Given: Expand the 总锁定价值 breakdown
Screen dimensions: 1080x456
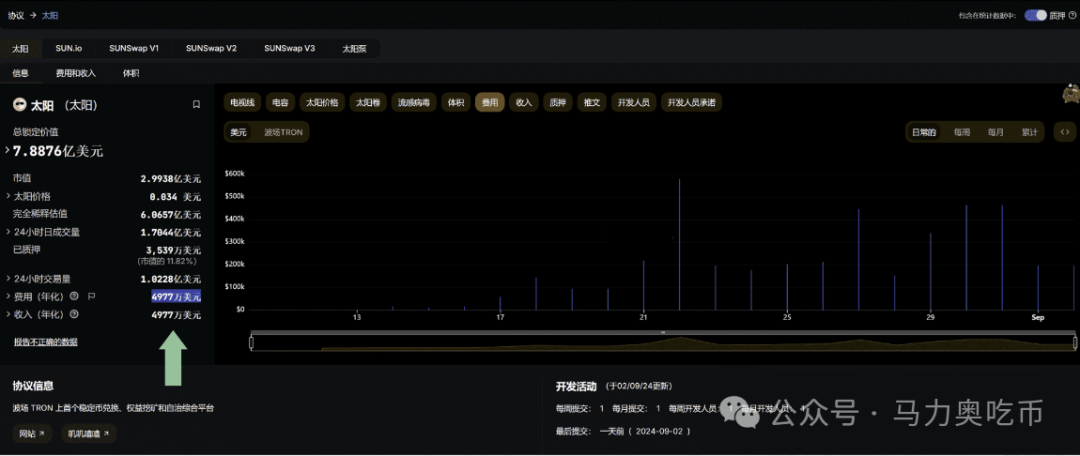Looking at the screenshot, I should tap(8, 149).
